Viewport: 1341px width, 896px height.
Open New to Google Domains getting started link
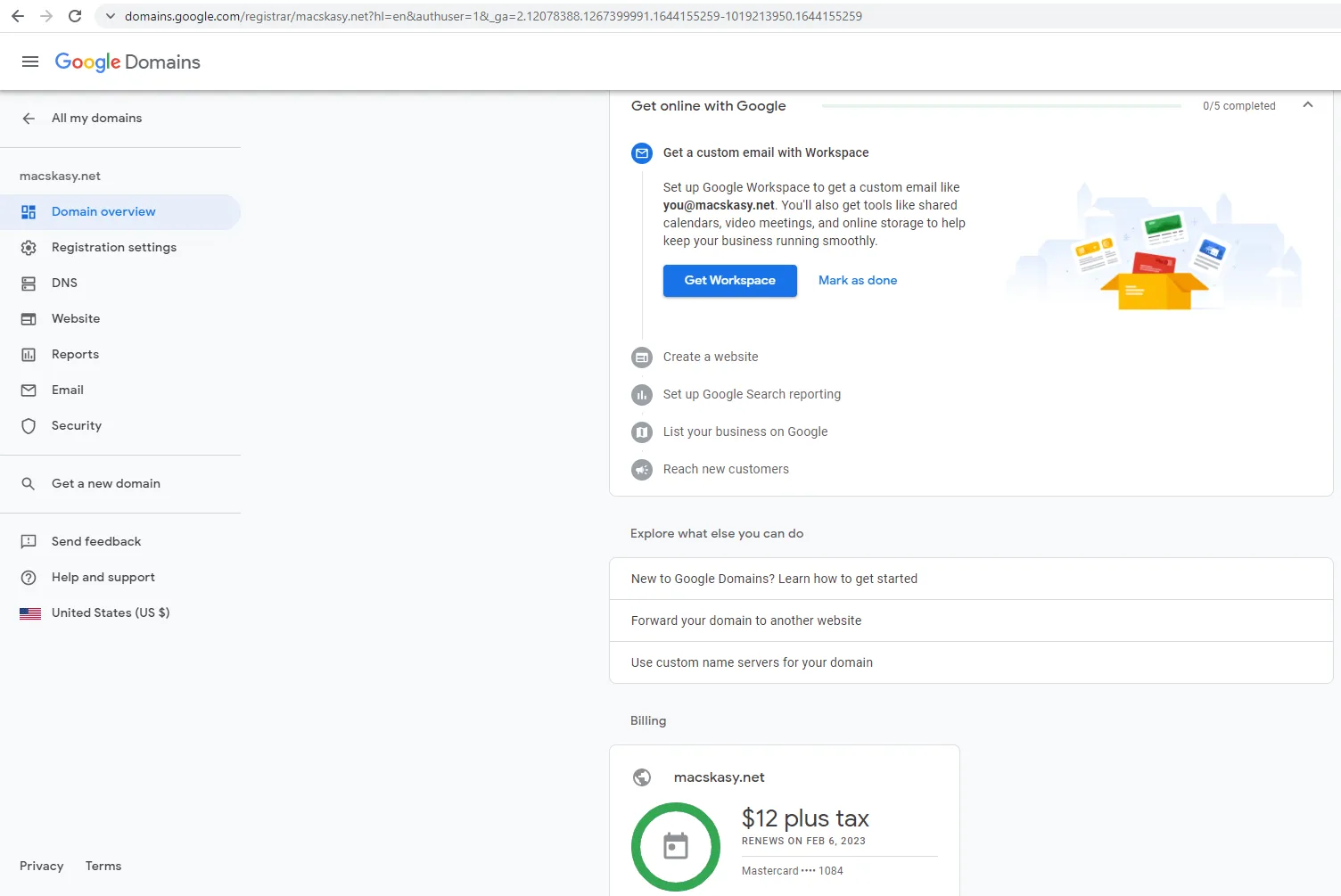point(971,579)
